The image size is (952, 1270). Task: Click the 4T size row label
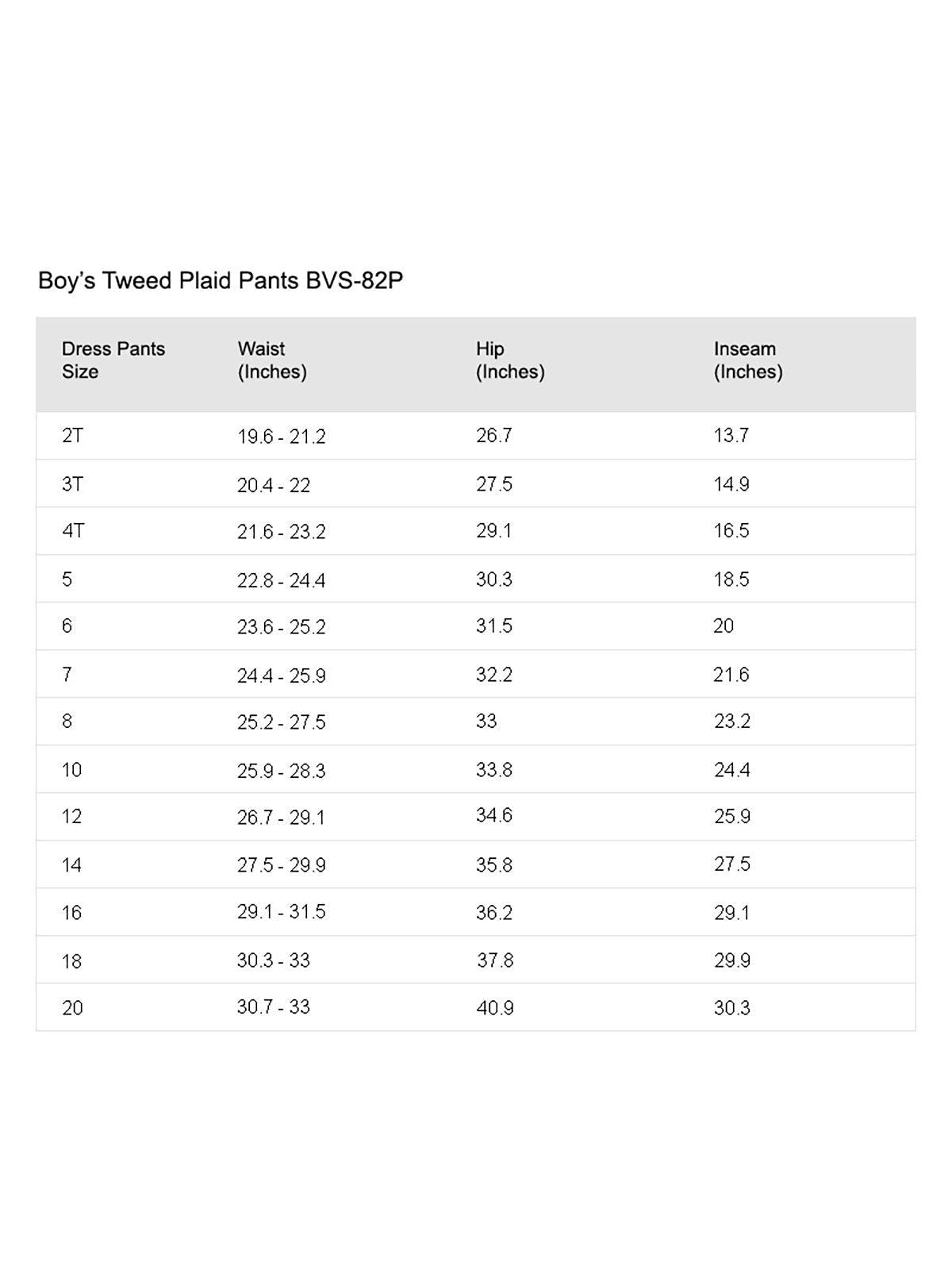pyautogui.click(x=73, y=531)
